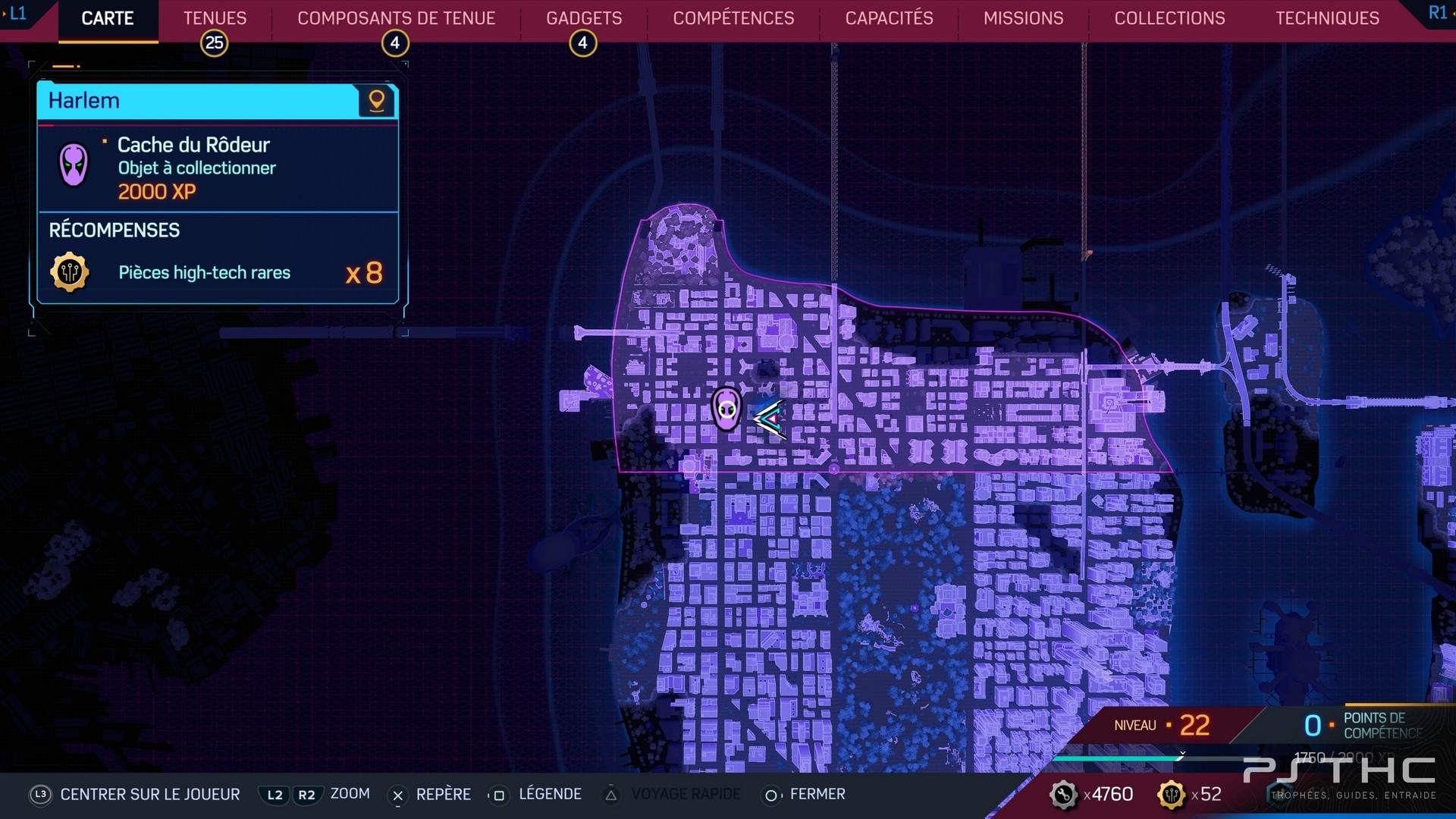This screenshot has width=1456, height=819.
Task: Click the square button icon for Légende
Action: click(498, 795)
